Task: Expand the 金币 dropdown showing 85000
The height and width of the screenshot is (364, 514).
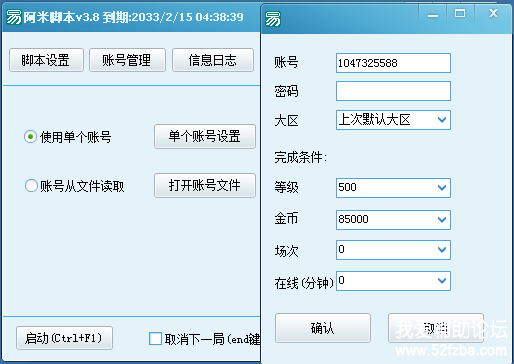Action: coord(442,220)
